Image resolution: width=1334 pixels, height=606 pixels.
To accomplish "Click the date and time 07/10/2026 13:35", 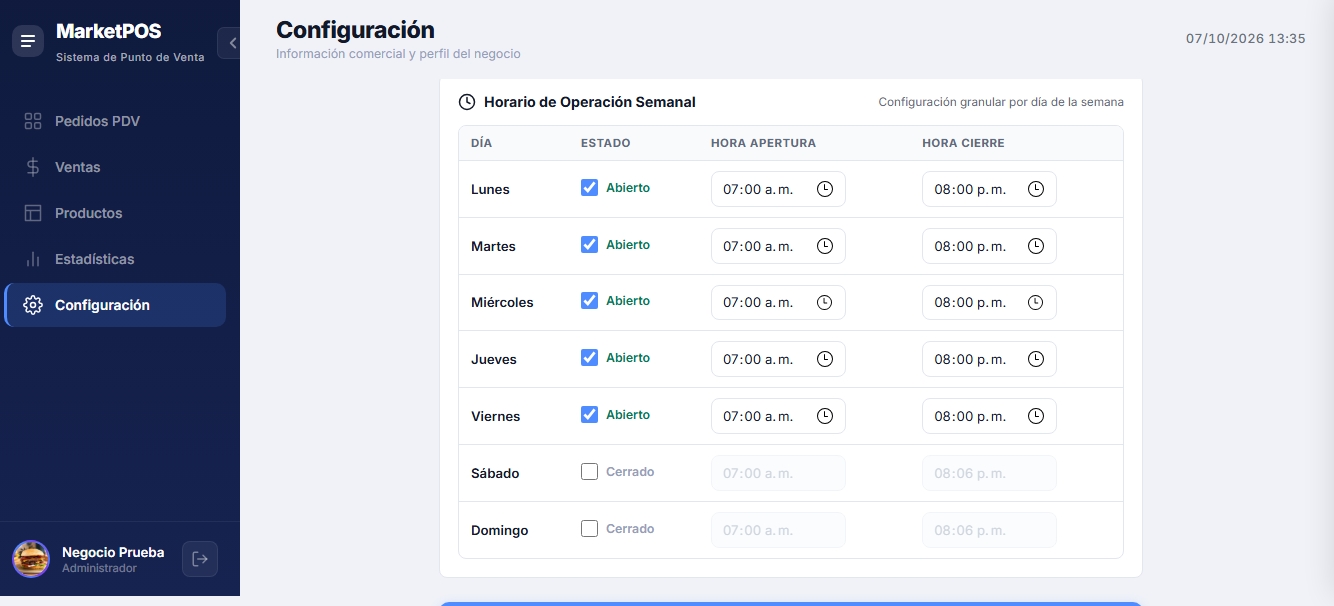I will pyautogui.click(x=1246, y=39).
